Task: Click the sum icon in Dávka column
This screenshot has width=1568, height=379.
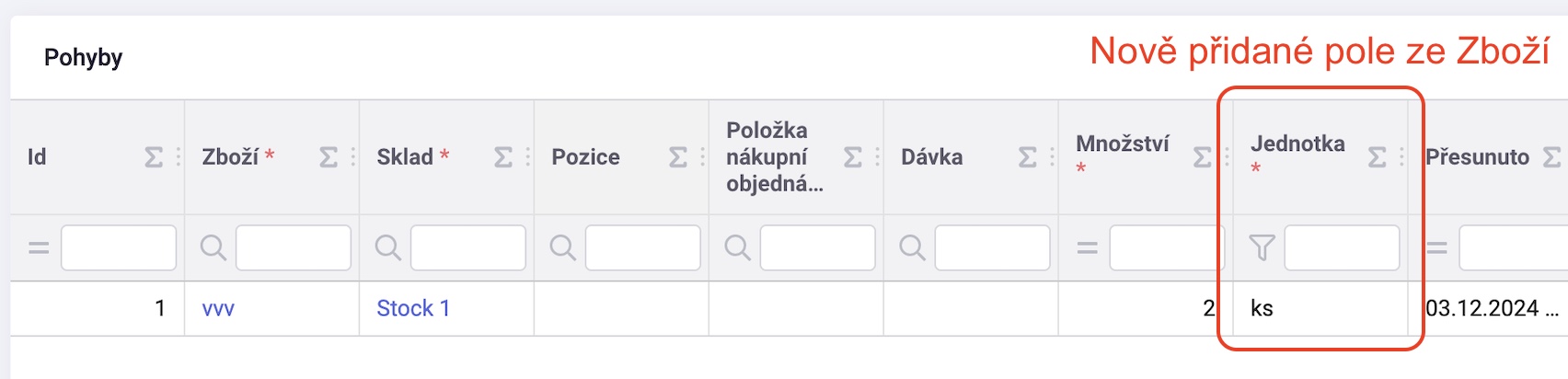Action: pyautogui.click(x=1028, y=157)
